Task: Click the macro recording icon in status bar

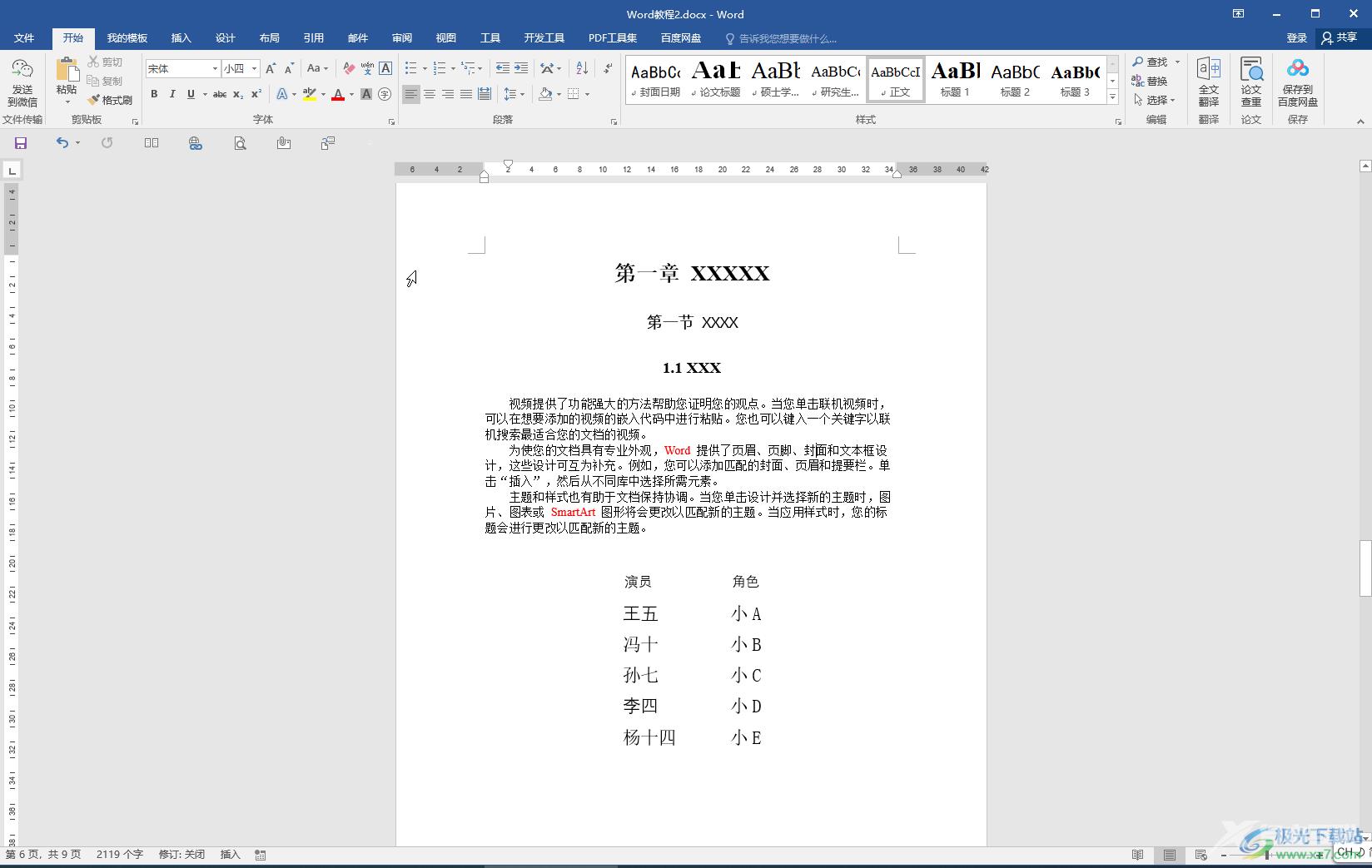Action: pos(261,855)
